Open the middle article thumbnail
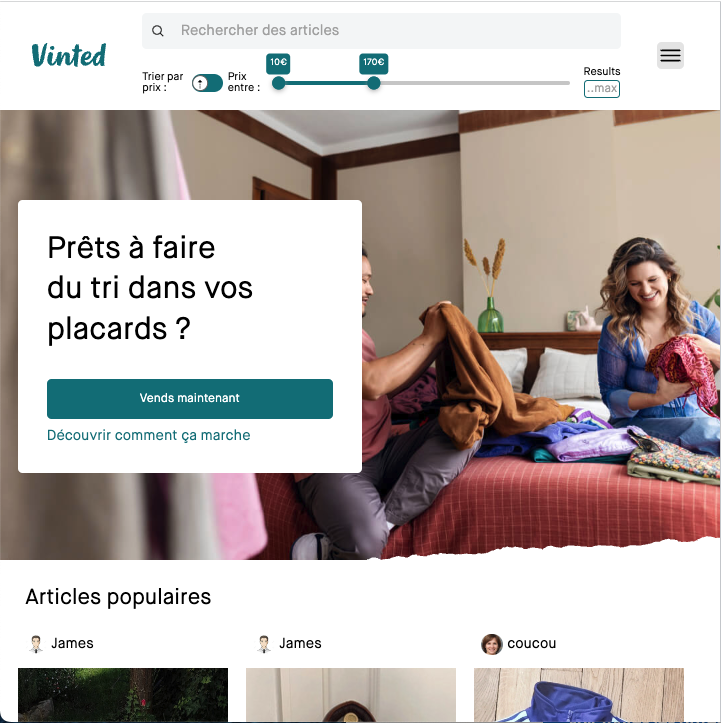The height and width of the screenshot is (723, 721). [351, 695]
